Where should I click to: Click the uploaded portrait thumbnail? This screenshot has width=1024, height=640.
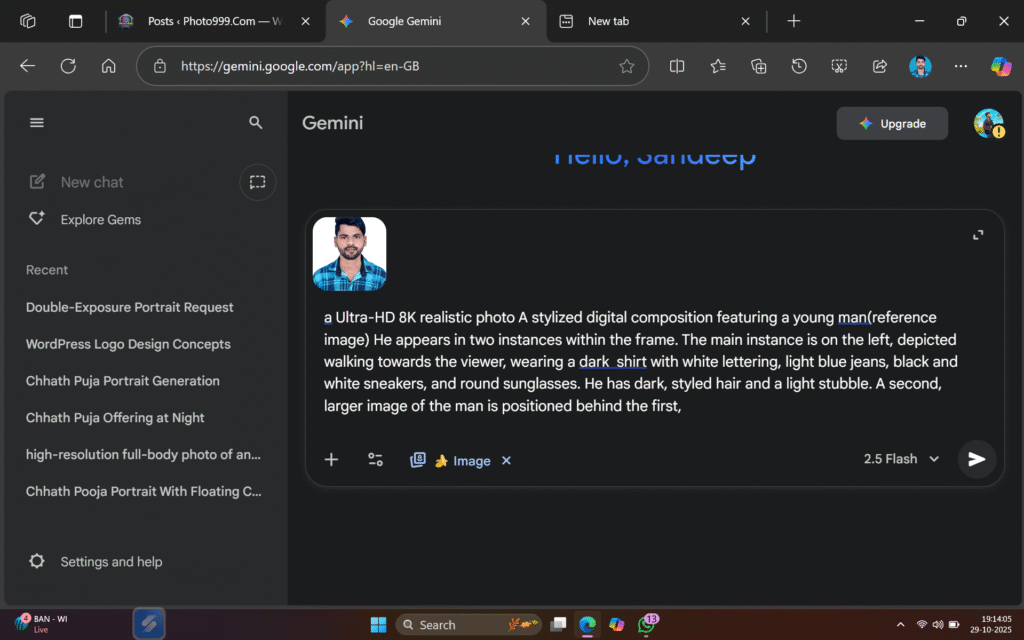tap(349, 253)
